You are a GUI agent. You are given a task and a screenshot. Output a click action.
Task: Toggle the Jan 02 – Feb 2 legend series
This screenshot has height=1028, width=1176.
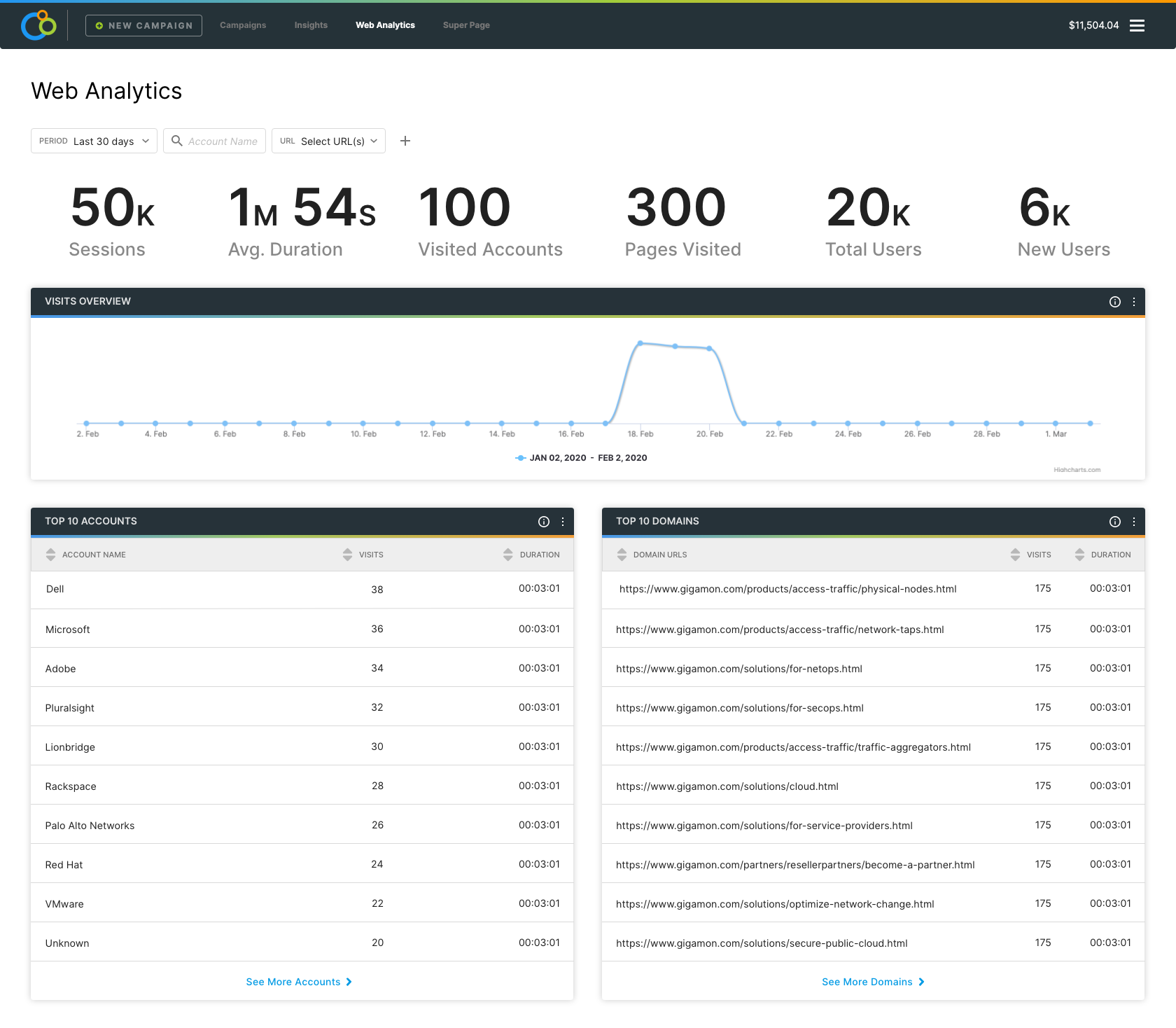tap(581, 458)
